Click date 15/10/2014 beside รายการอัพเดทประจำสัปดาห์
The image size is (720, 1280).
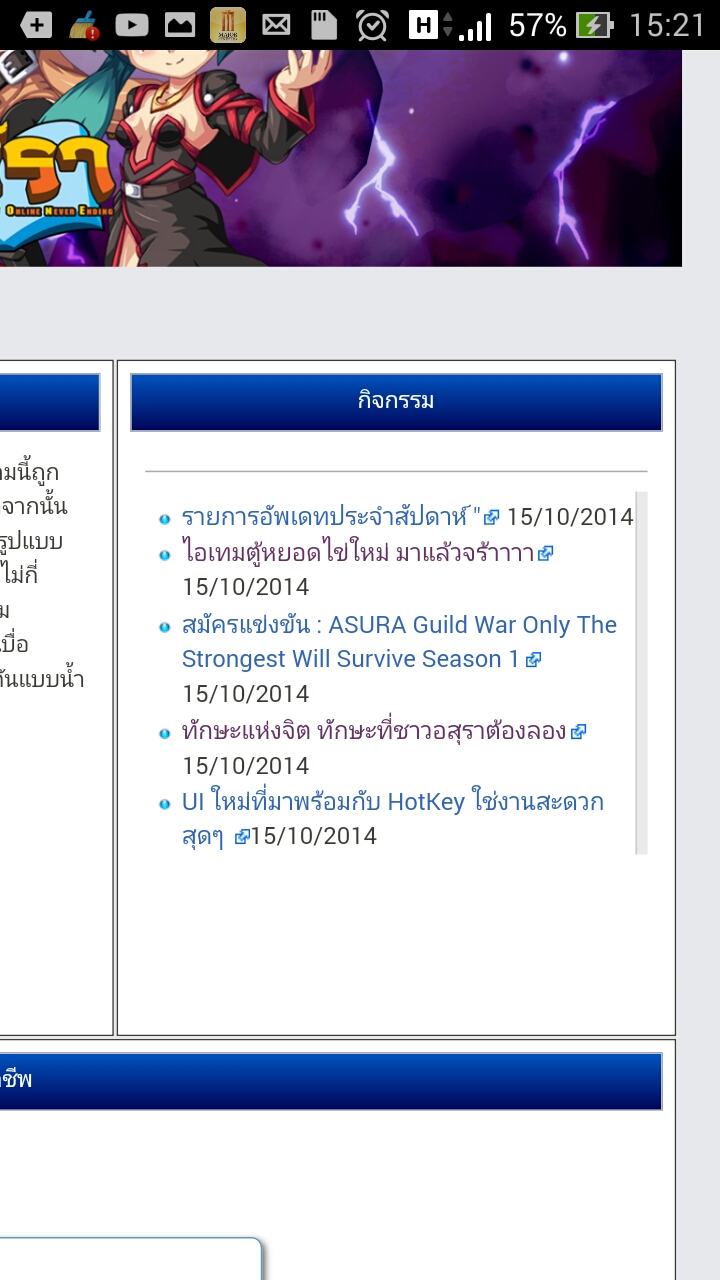[x=570, y=517]
